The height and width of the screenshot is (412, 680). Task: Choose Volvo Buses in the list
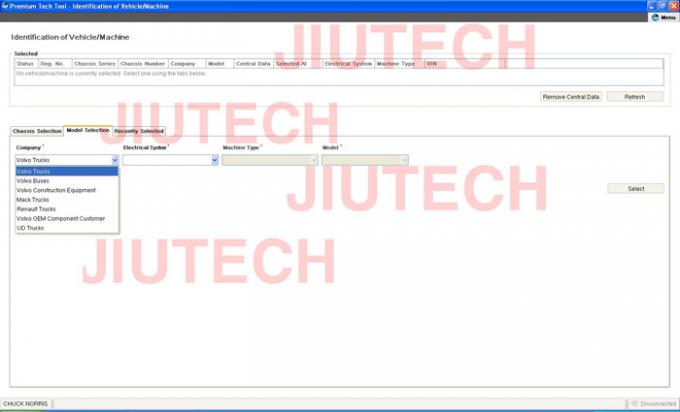67,181
